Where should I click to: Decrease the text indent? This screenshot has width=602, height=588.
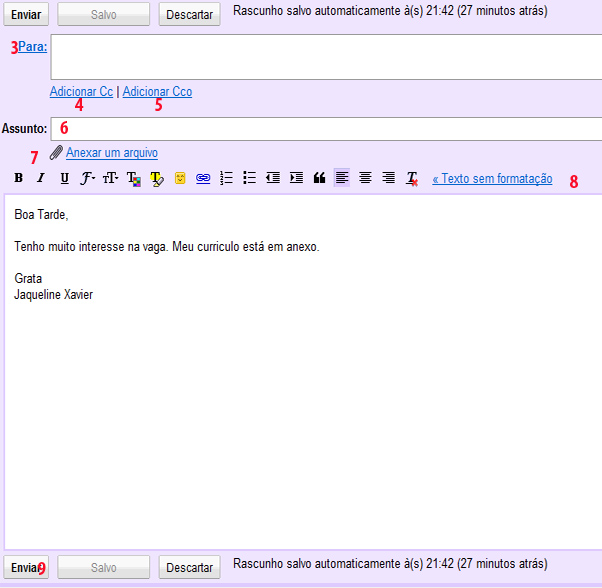point(273,178)
